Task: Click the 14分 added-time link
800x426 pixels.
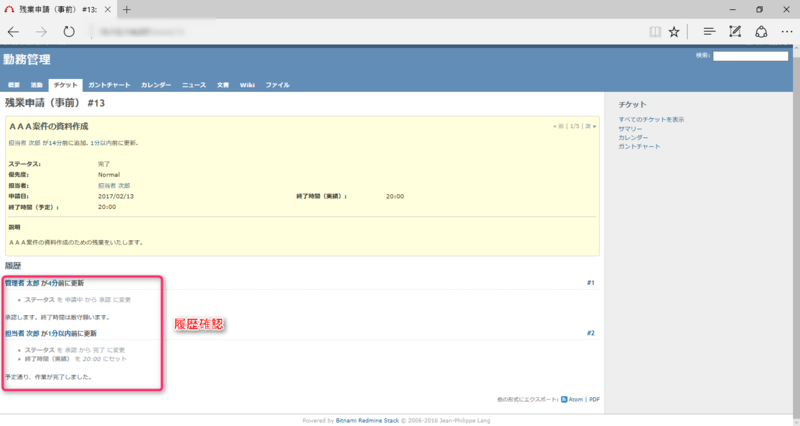Action: tap(56, 143)
